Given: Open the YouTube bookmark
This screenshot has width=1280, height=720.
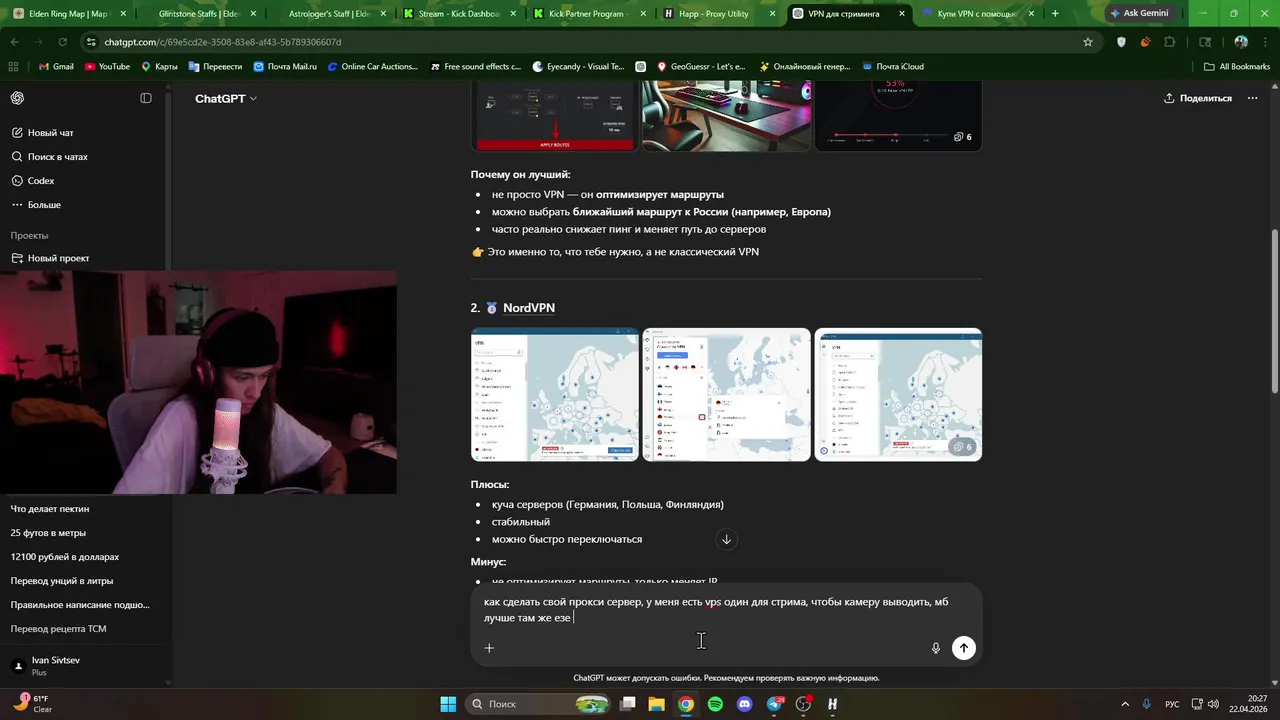Looking at the screenshot, I should pos(107,67).
